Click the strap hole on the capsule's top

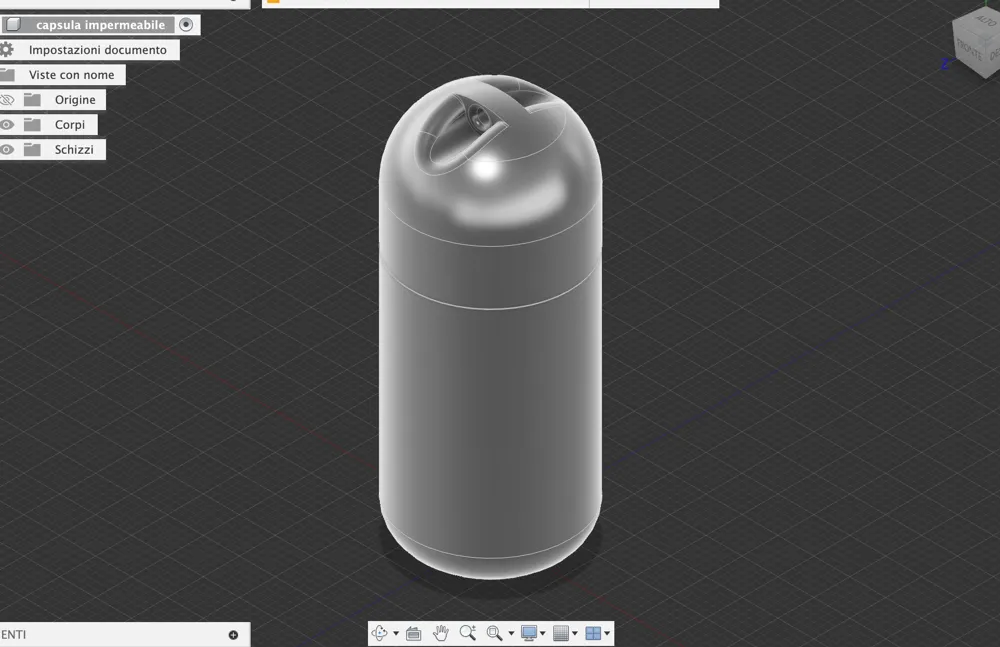478,117
